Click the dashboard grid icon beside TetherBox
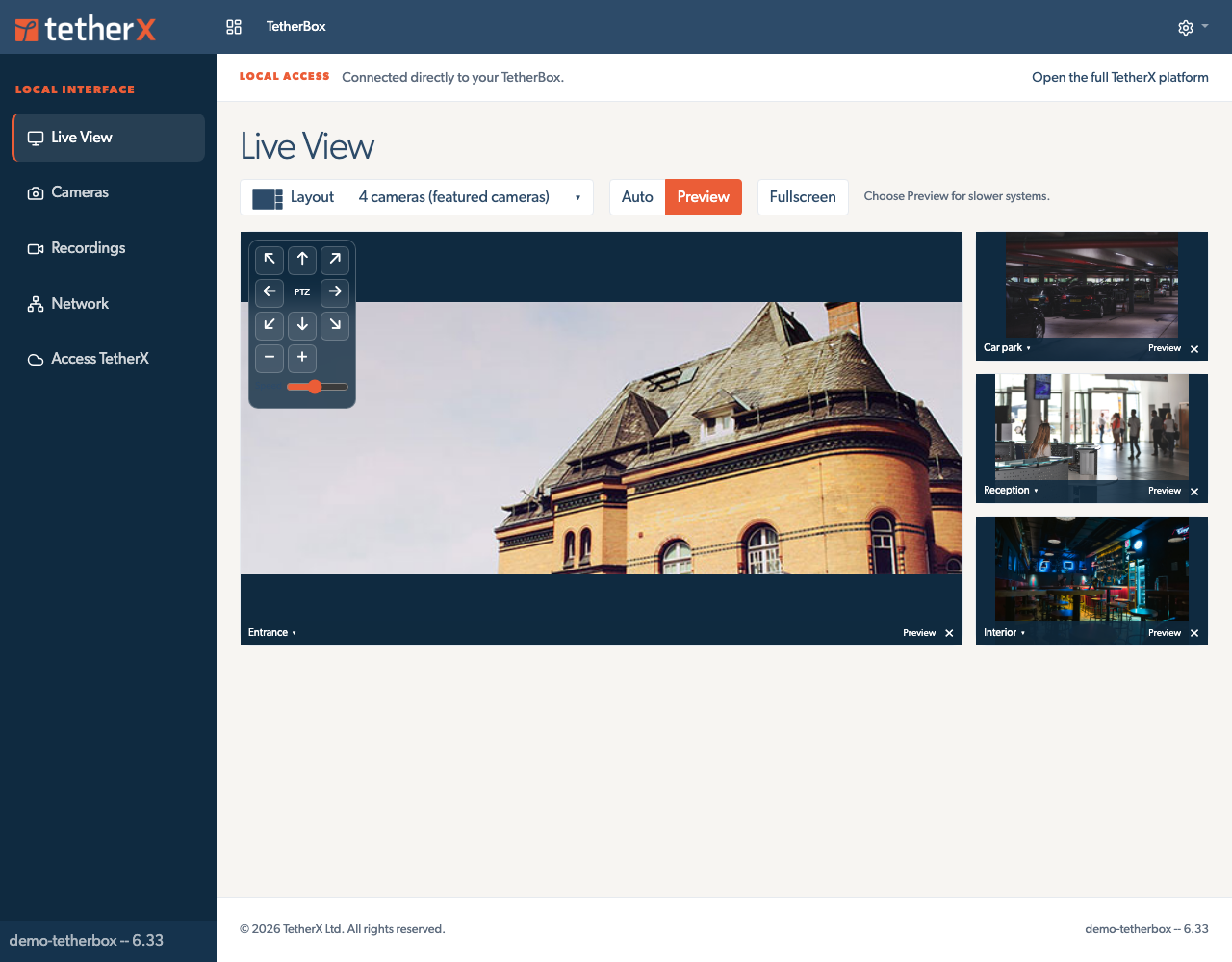This screenshot has width=1232, height=962. pyautogui.click(x=234, y=27)
